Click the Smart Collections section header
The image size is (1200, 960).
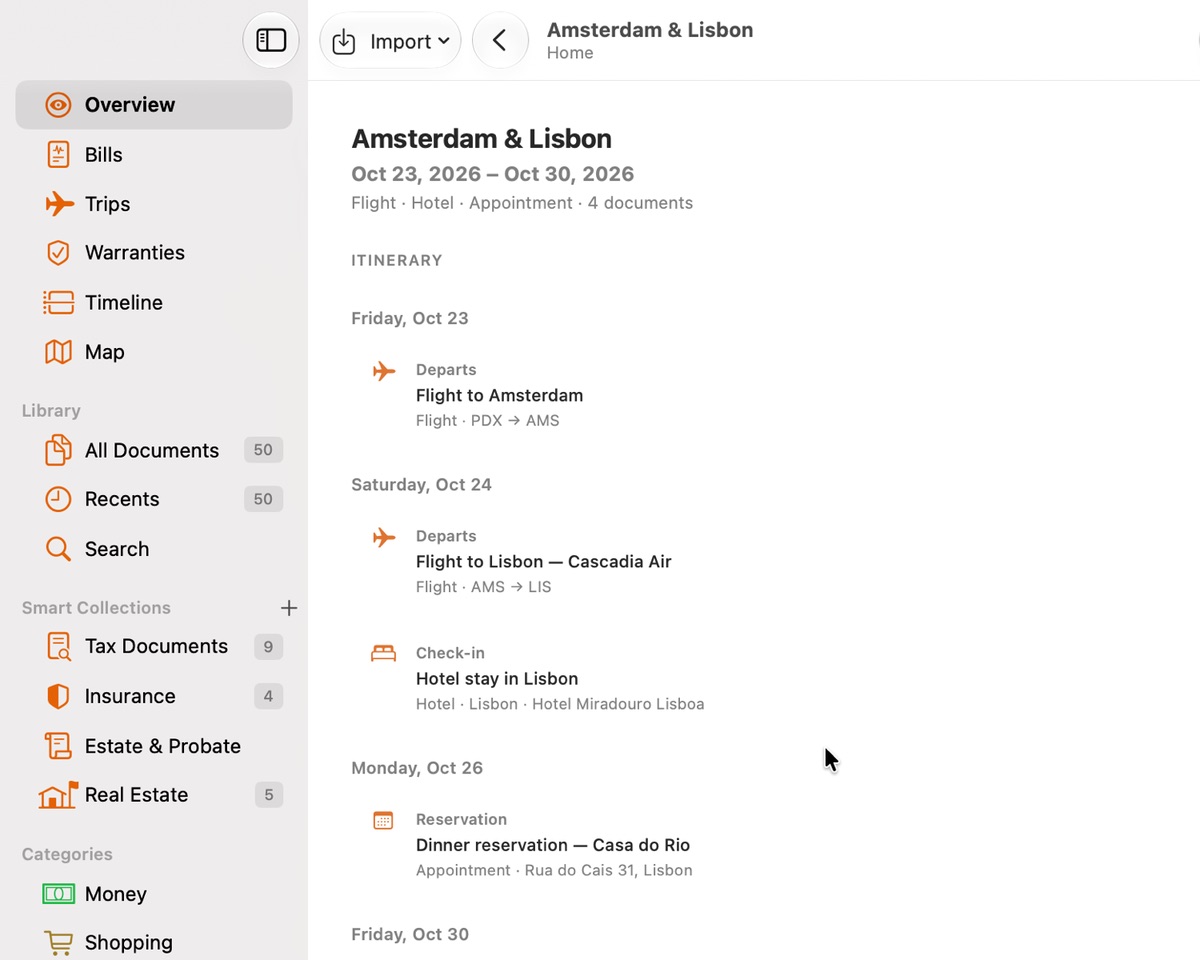(96, 608)
